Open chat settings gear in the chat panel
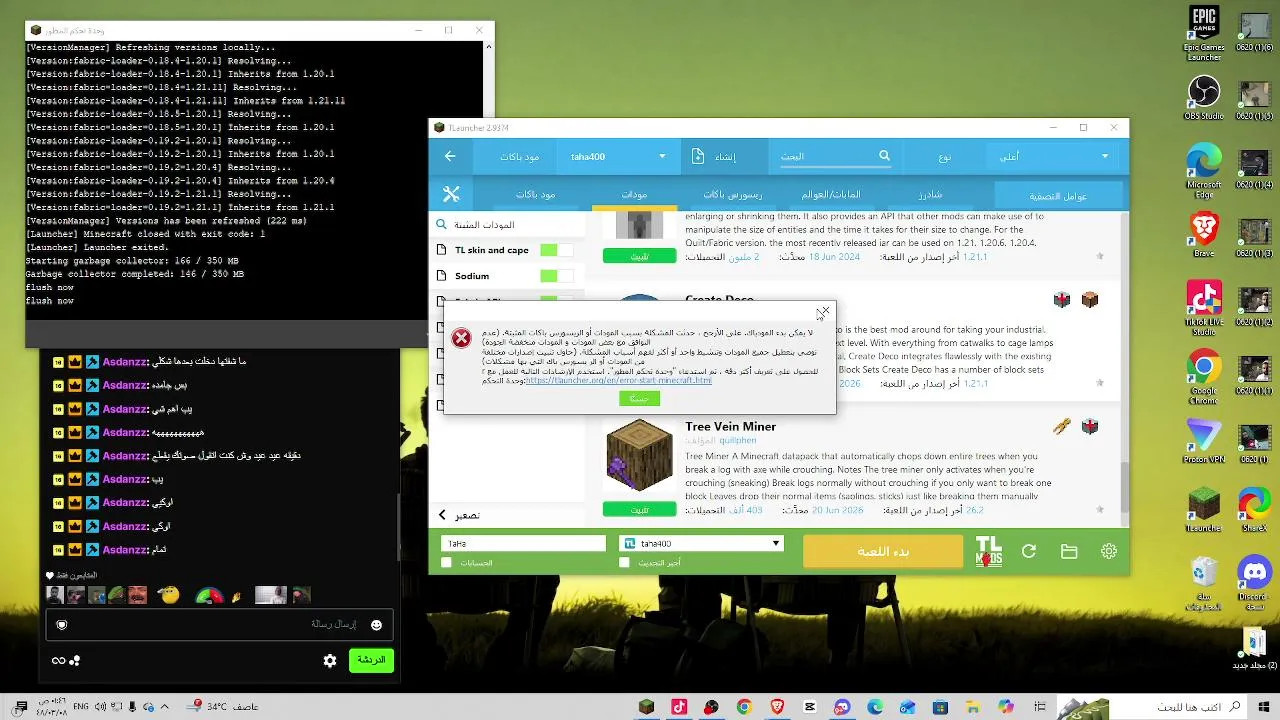This screenshot has height=720, width=1280. (x=330, y=660)
